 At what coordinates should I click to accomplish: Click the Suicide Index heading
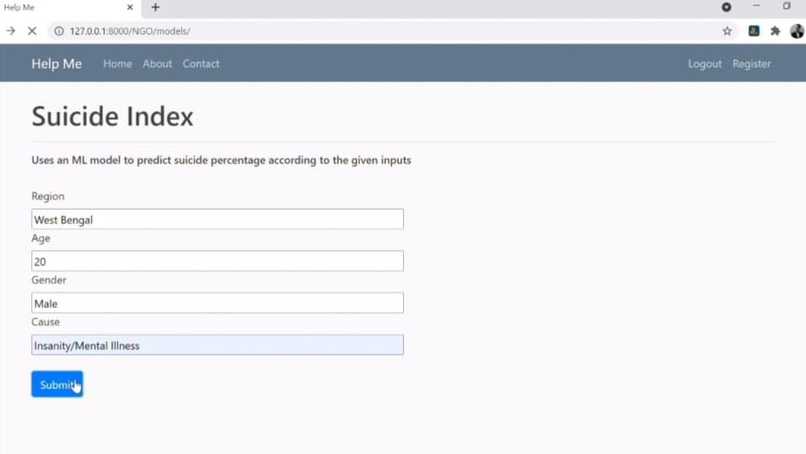click(x=112, y=116)
